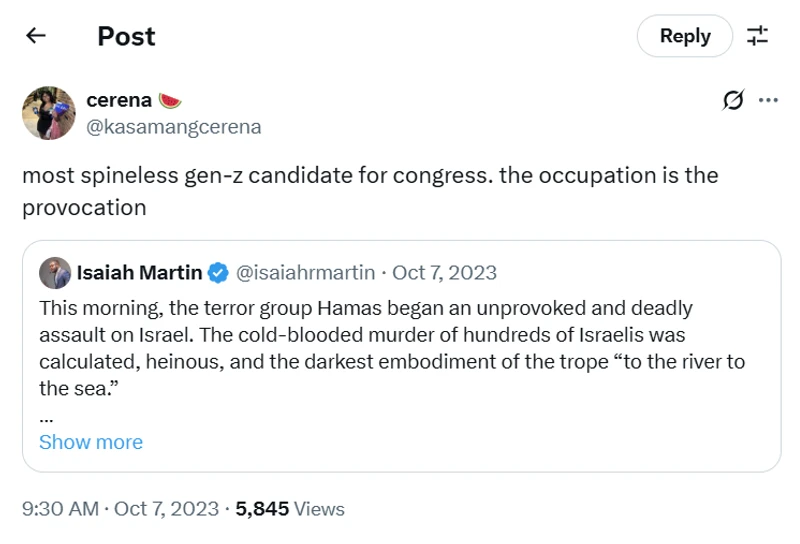
Task: Open cerena's profile picture
Action: point(49,113)
